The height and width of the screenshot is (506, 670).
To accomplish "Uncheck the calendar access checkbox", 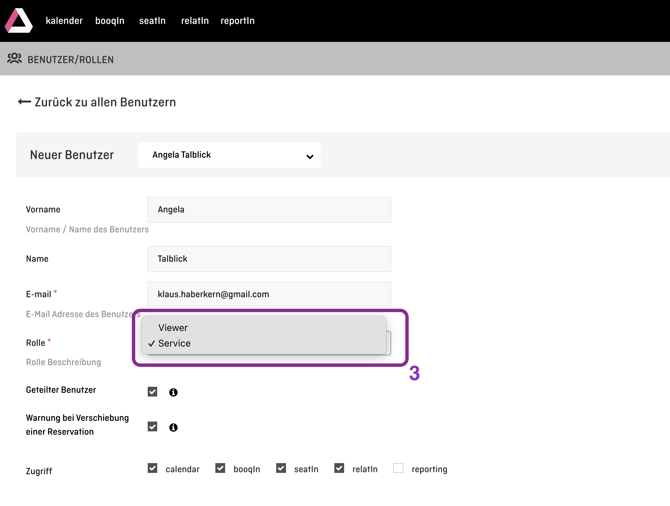I will (152, 468).
